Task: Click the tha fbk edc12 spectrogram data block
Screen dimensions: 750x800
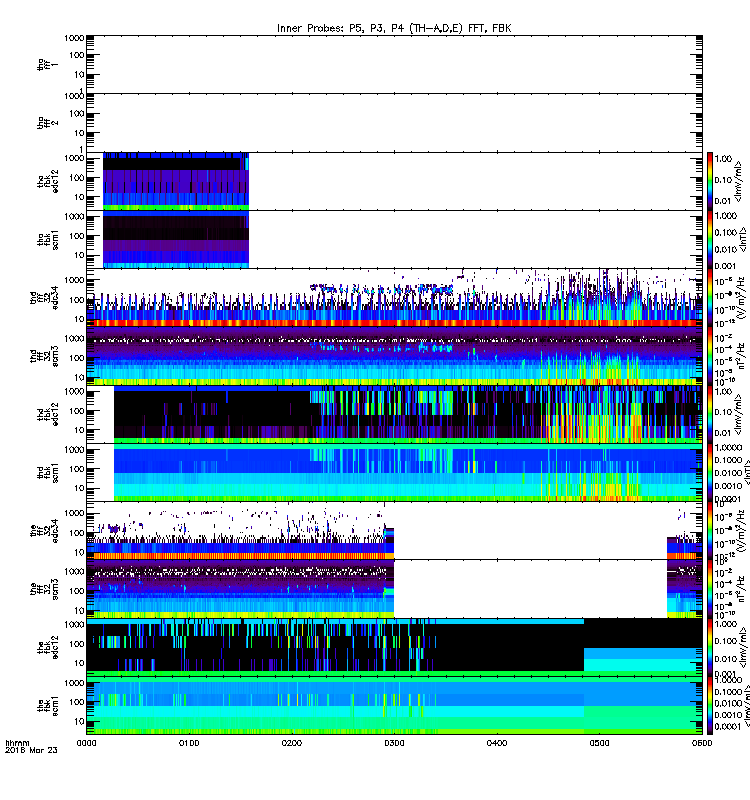Action: click(x=176, y=181)
